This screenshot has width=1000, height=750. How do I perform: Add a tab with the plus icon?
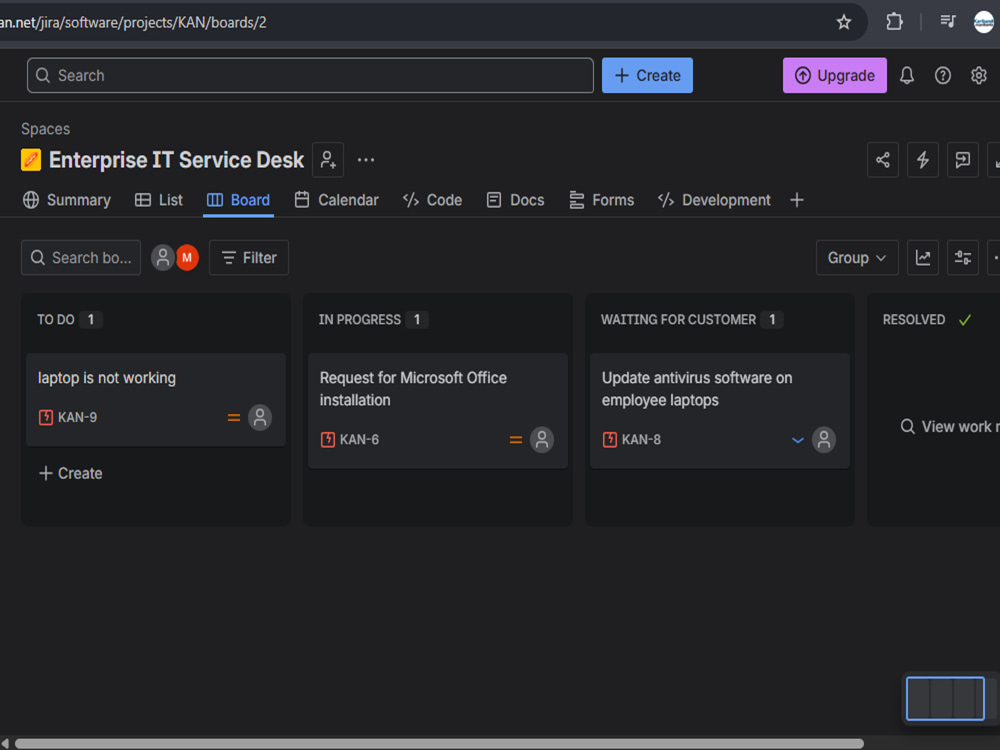(x=797, y=200)
